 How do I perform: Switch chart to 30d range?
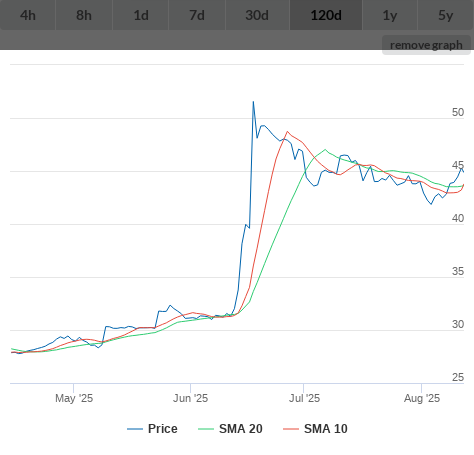point(257,15)
